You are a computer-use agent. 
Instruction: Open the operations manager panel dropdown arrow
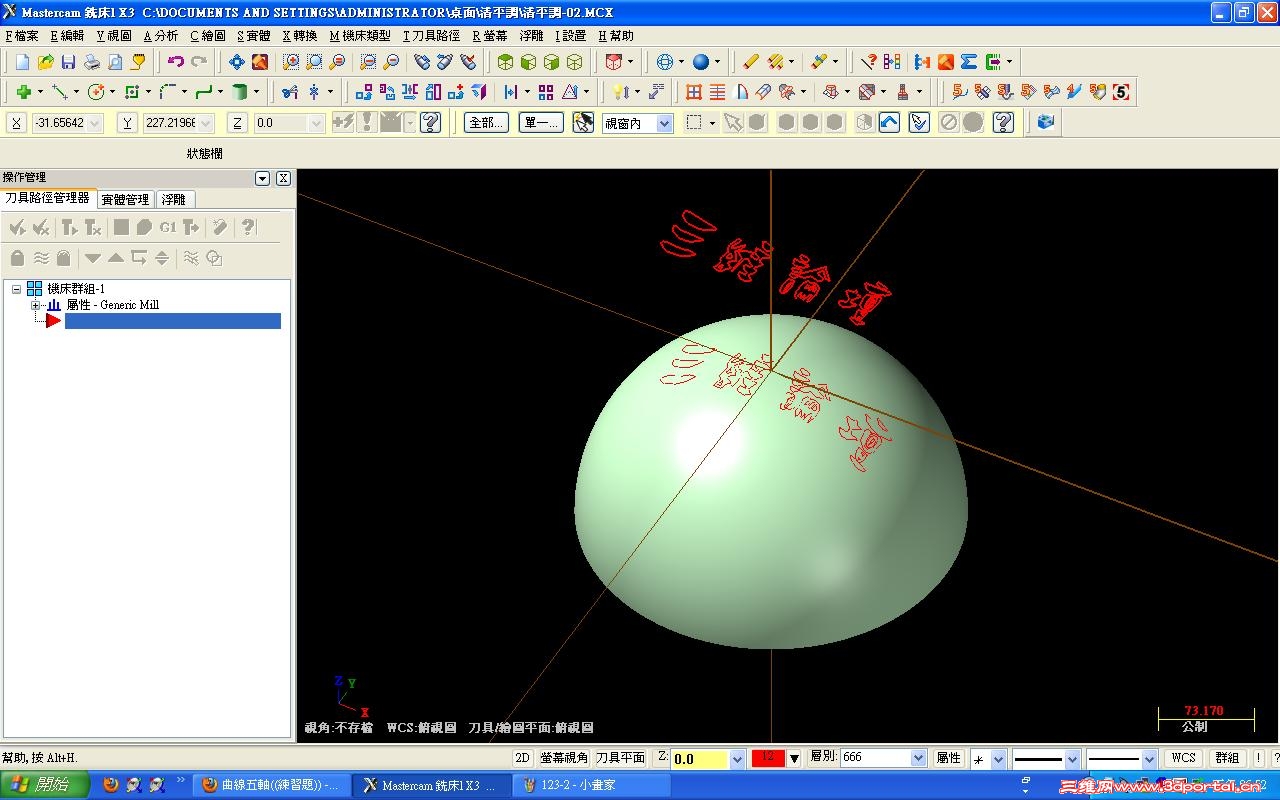(263, 178)
